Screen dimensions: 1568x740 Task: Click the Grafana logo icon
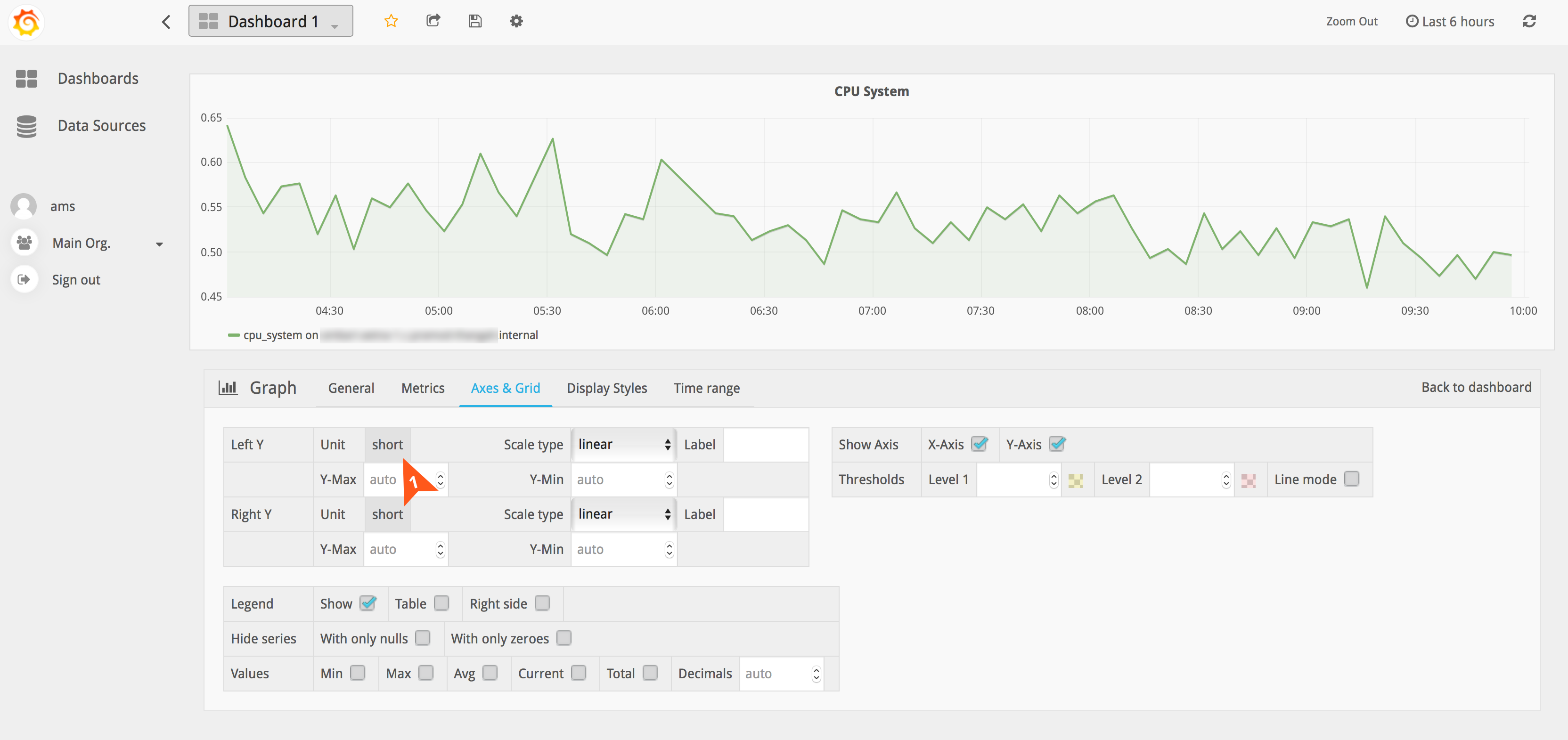[x=25, y=22]
